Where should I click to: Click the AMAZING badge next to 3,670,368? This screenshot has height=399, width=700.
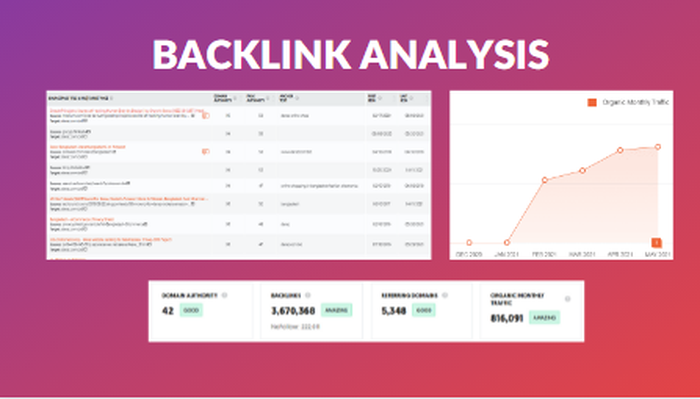point(336,311)
